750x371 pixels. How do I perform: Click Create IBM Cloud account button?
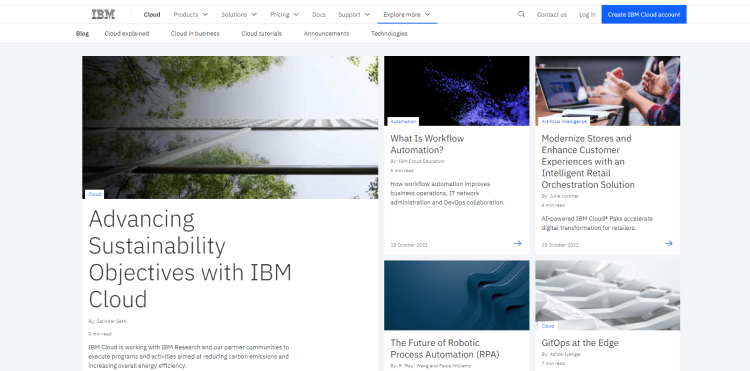pyautogui.click(x=644, y=14)
